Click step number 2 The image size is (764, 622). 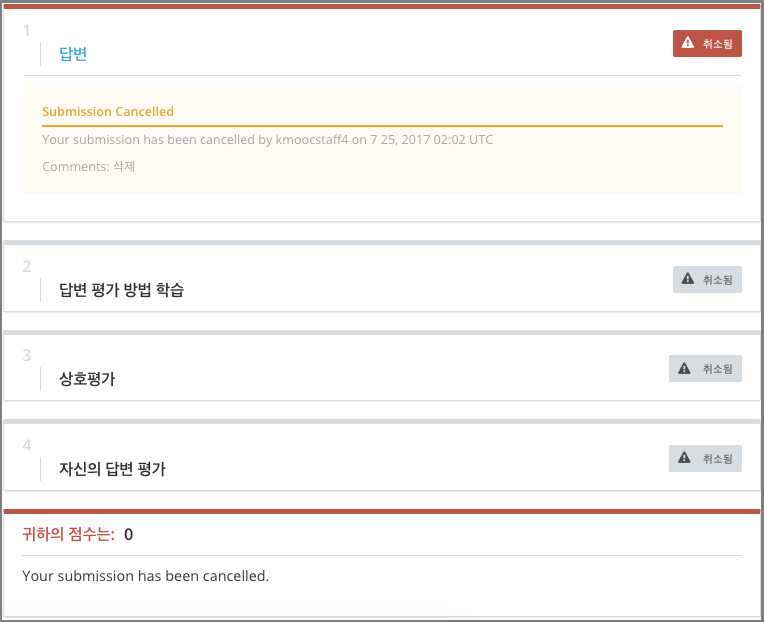pos(27,266)
